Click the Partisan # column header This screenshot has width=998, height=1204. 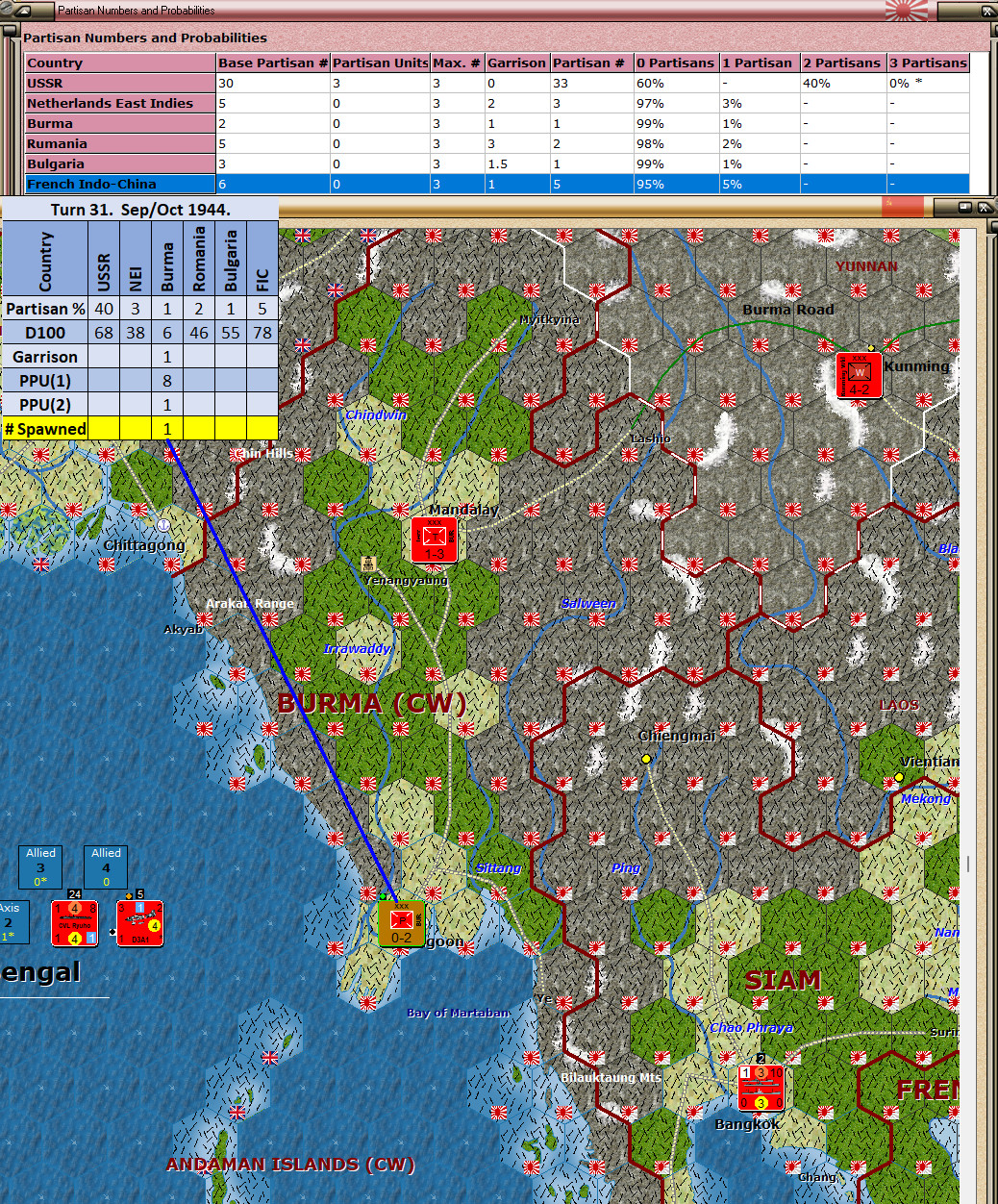click(x=591, y=63)
